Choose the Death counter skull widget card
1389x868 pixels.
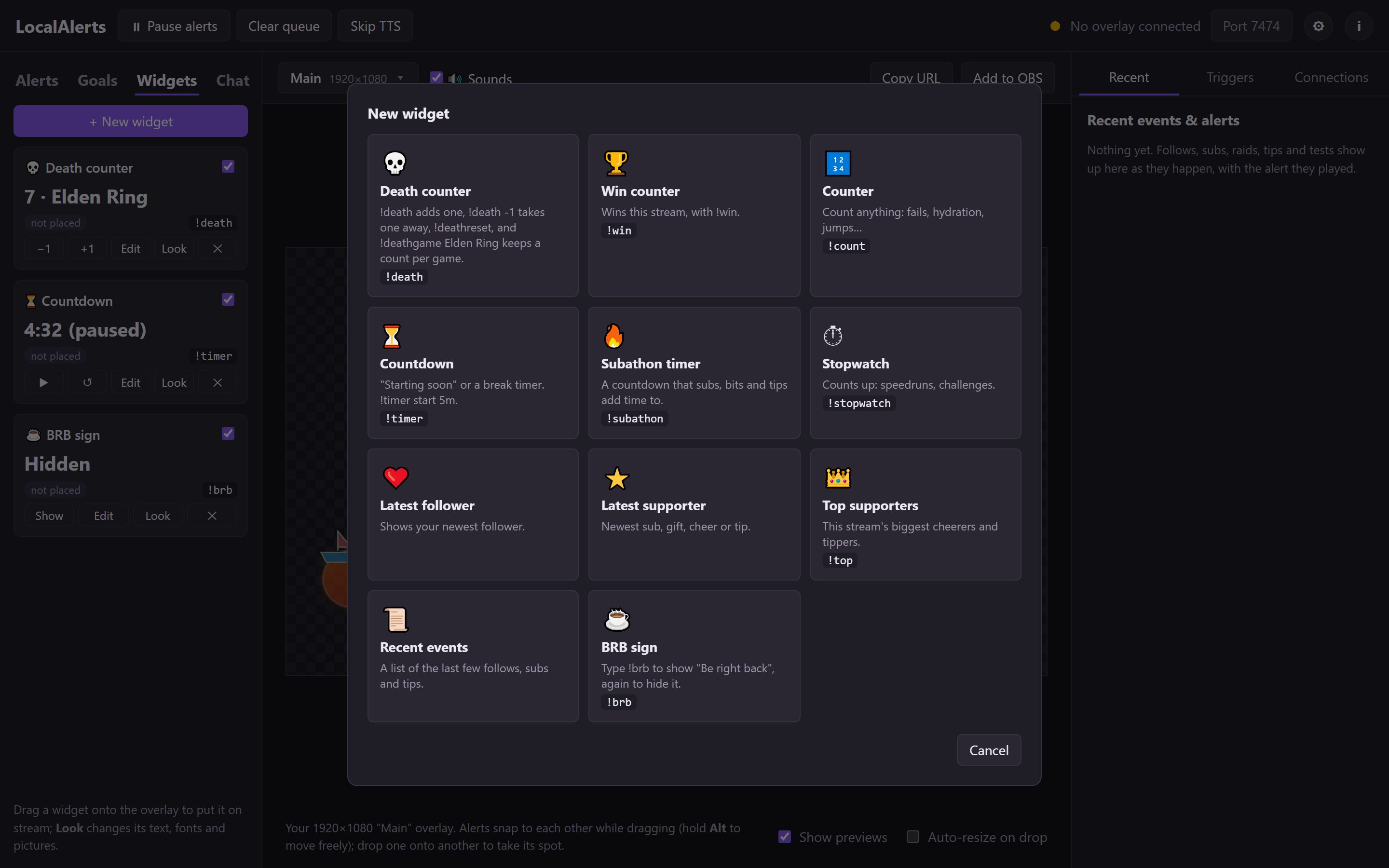(x=472, y=215)
